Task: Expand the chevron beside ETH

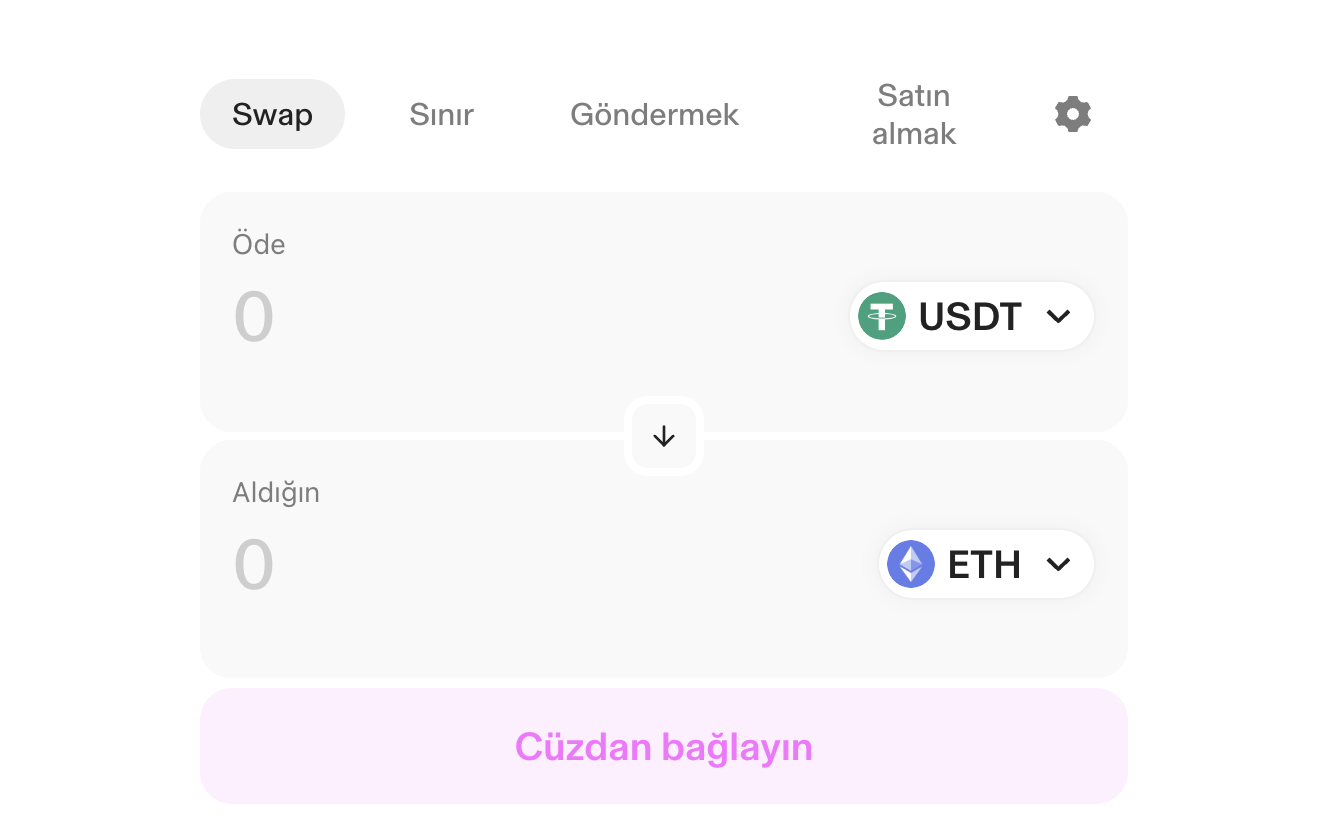Action: coord(1057,564)
